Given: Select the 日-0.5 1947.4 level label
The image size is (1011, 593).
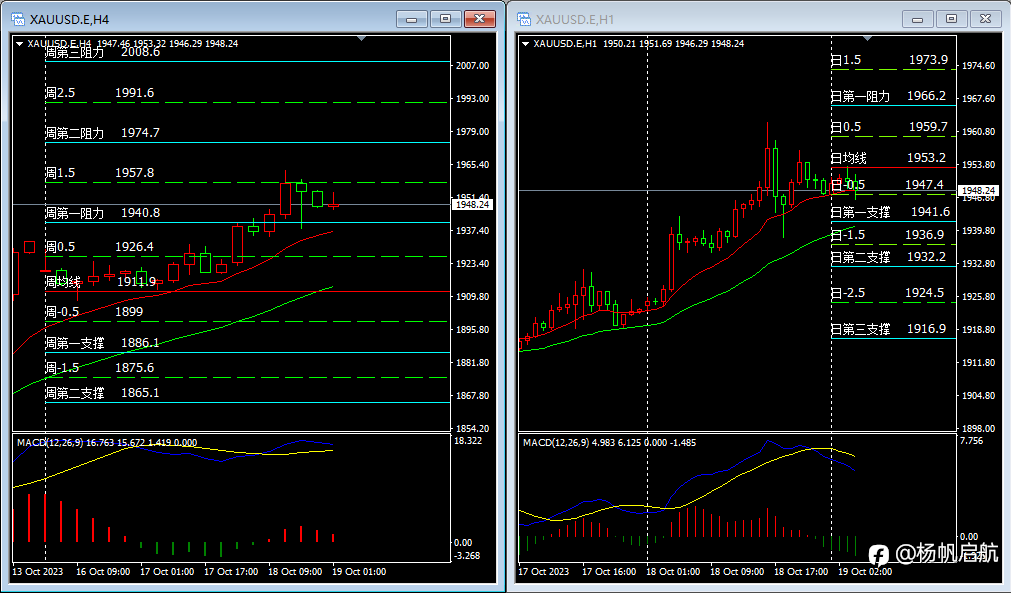Looking at the screenshot, I should coord(887,185).
